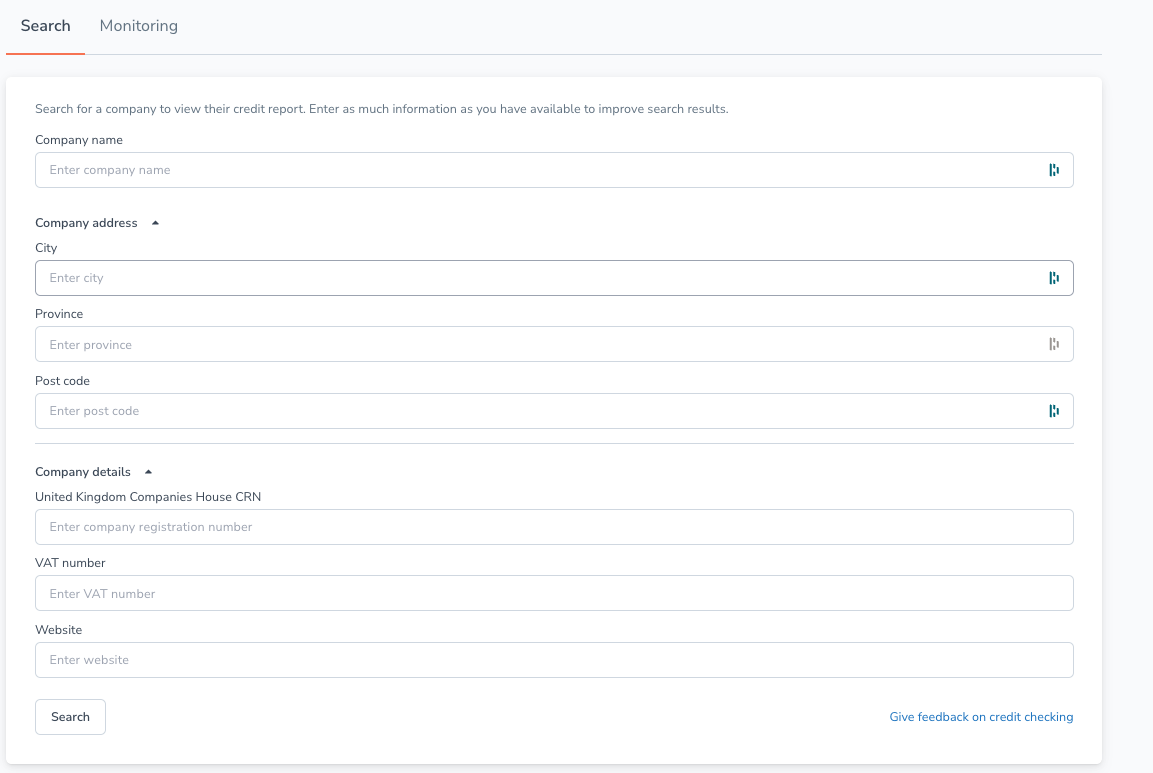Click the autofill icon in Post code field

coord(1054,410)
